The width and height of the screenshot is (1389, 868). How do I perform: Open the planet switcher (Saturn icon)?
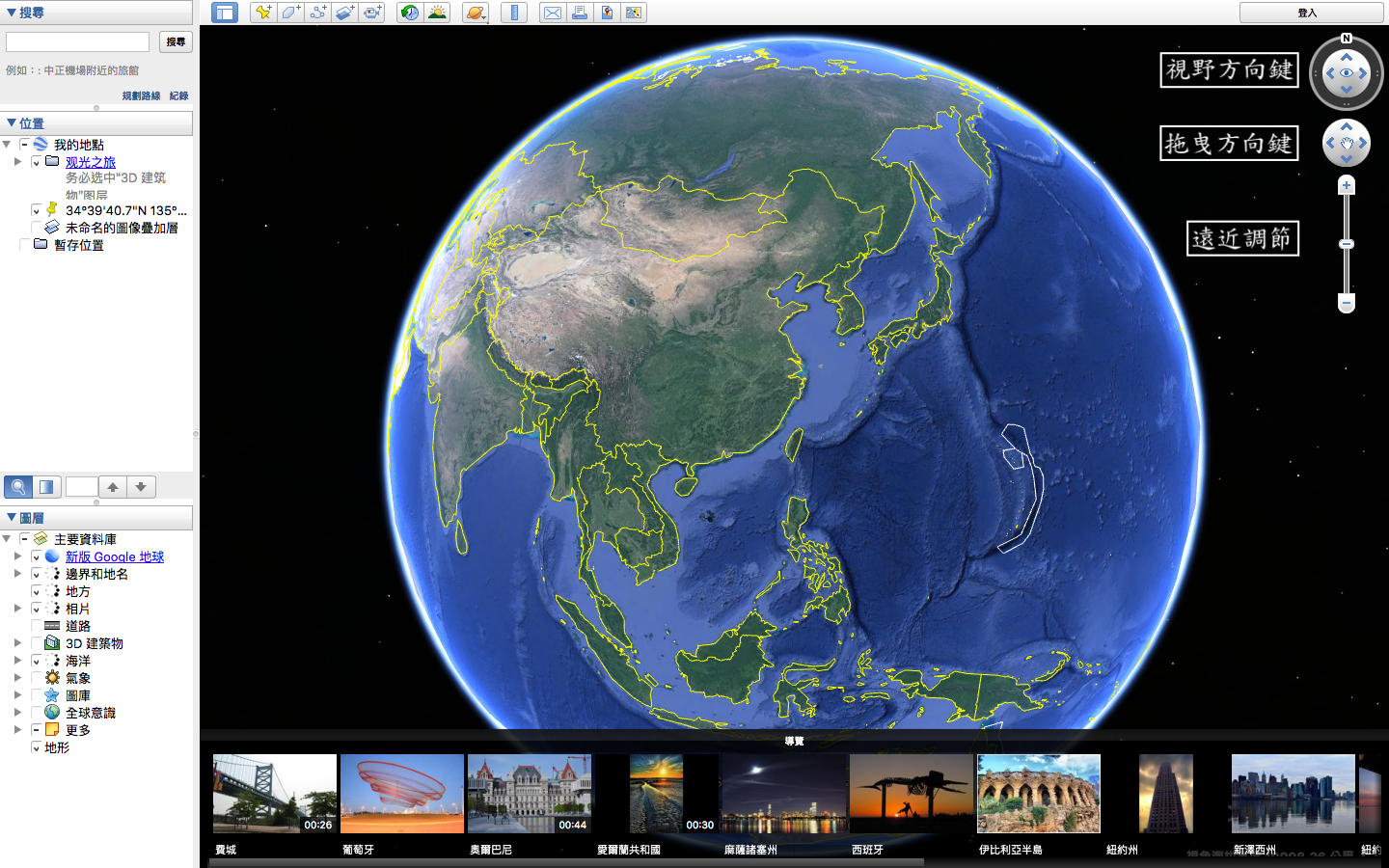[x=476, y=13]
